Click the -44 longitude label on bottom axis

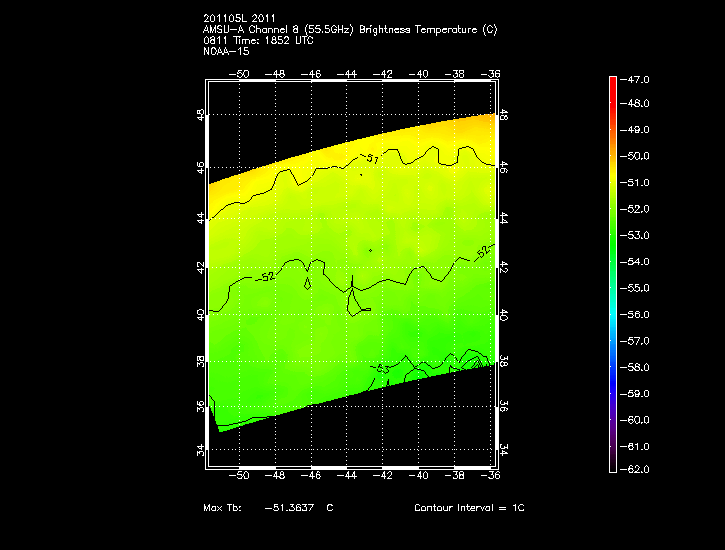click(x=348, y=477)
